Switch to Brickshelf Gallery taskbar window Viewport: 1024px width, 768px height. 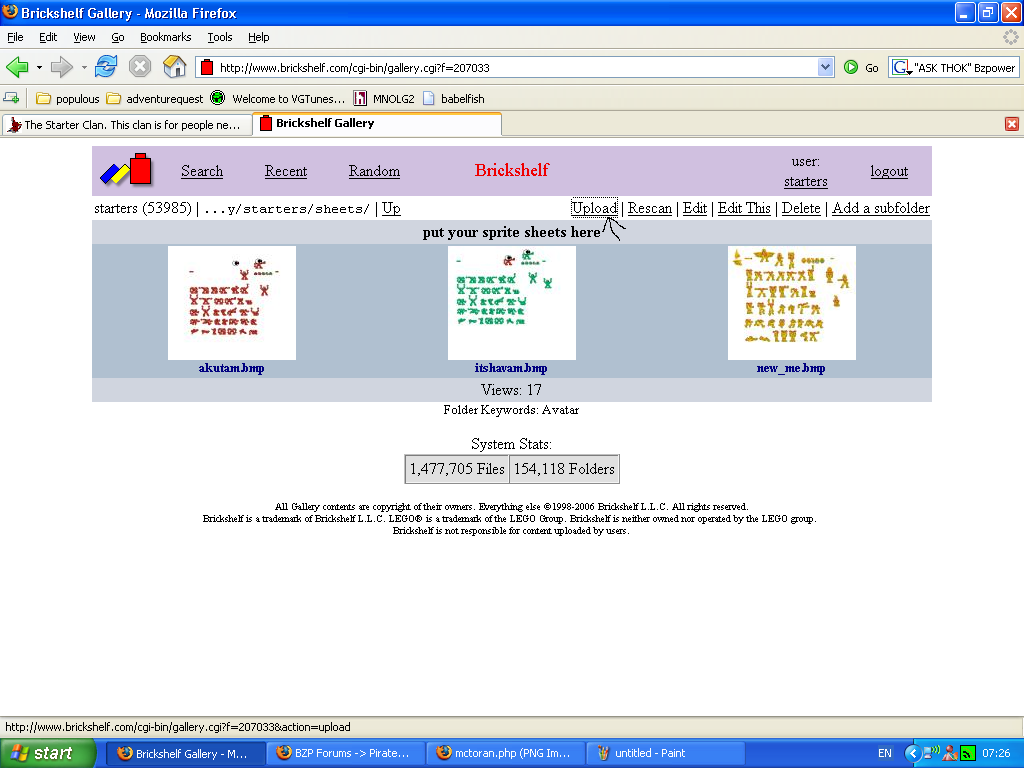tap(185, 753)
